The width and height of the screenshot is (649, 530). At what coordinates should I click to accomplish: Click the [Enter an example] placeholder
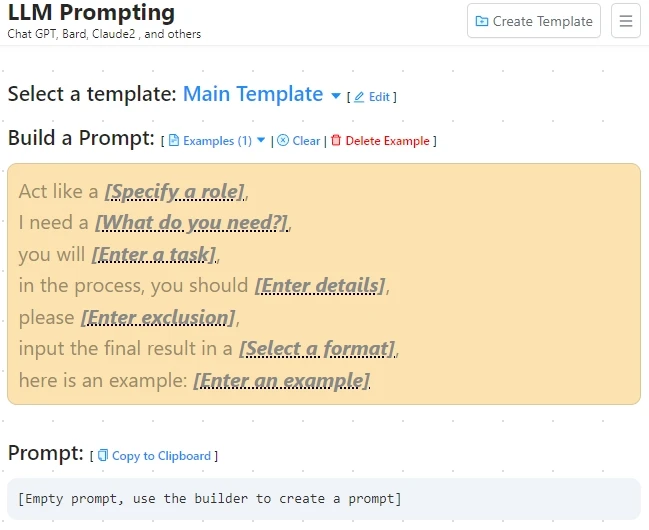coord(281,381)
